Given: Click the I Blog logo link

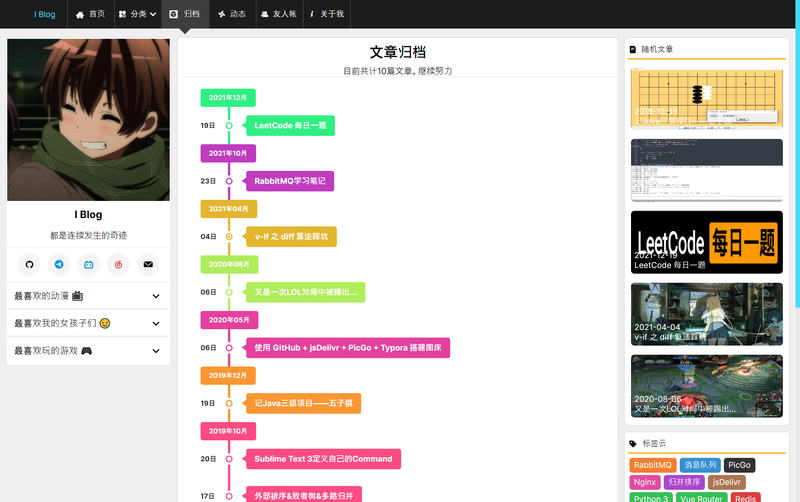Looking at the screenshot, I should click(45, 14).
